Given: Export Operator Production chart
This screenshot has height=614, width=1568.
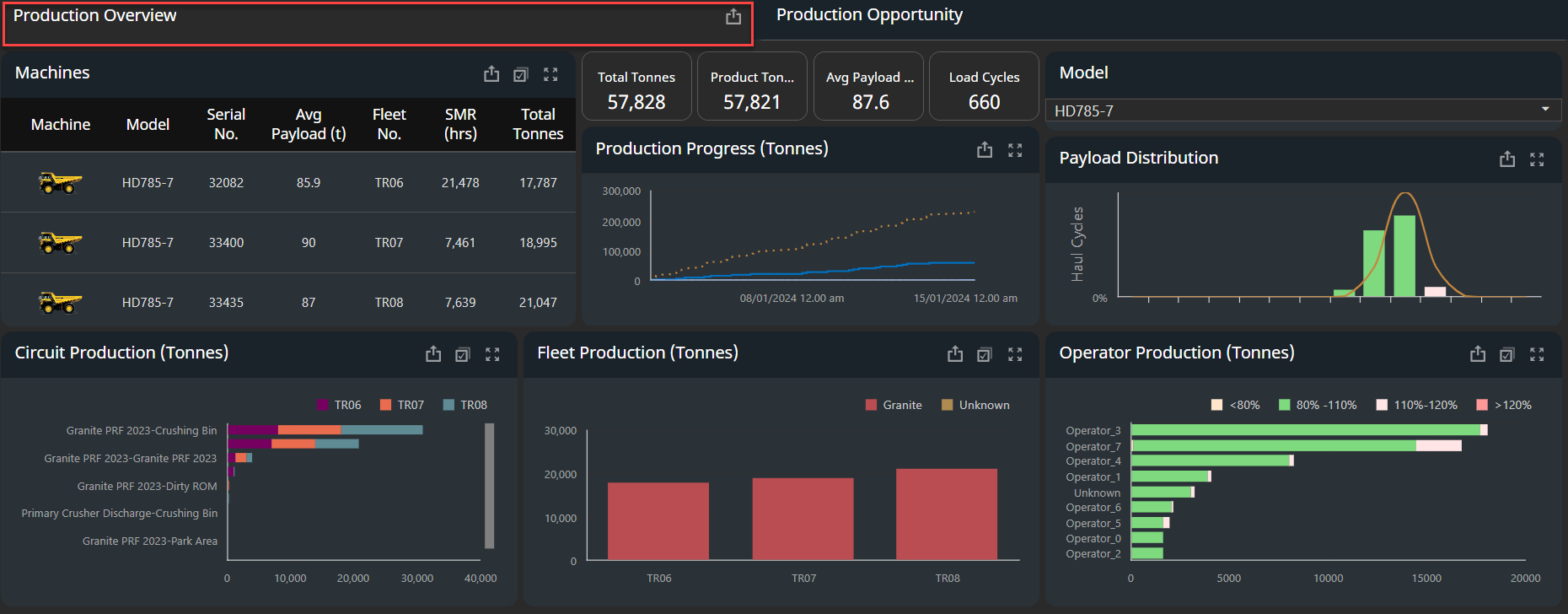Looking at the screenshot, I should click(1478, 354).
